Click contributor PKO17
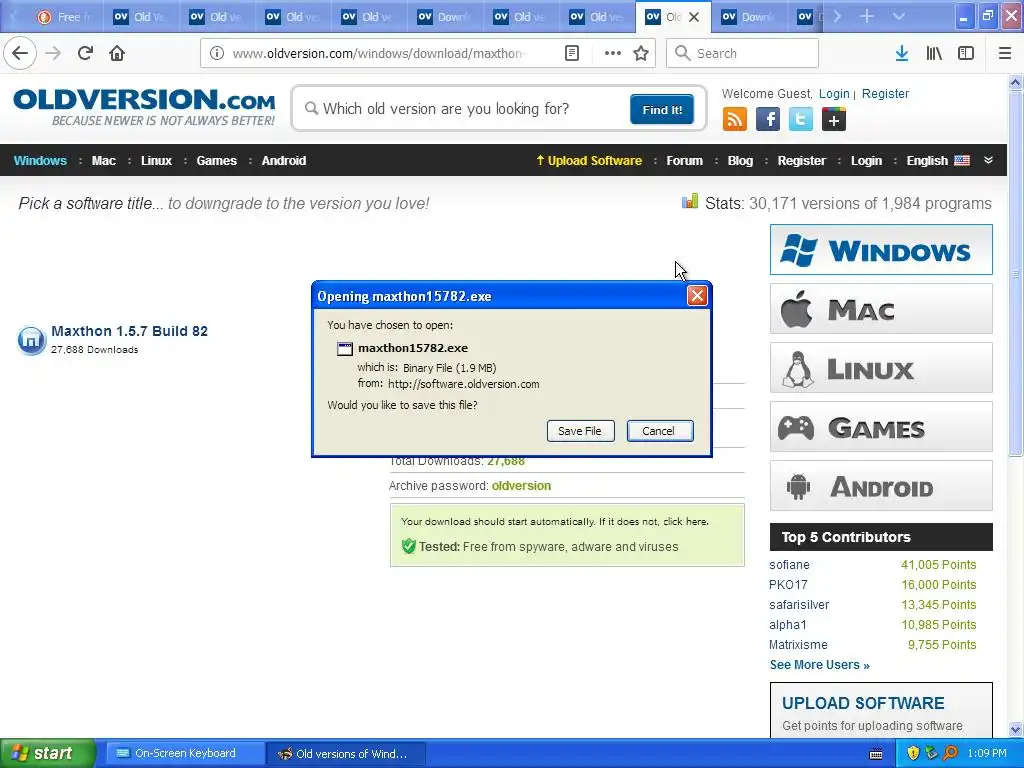Viewport: 1024px width, 768px height. [x=788, y=584]
